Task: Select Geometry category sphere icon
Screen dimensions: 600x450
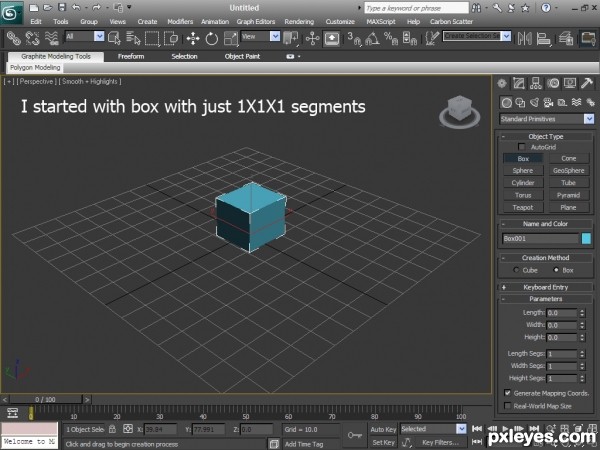Action: (x=506, y=103)
